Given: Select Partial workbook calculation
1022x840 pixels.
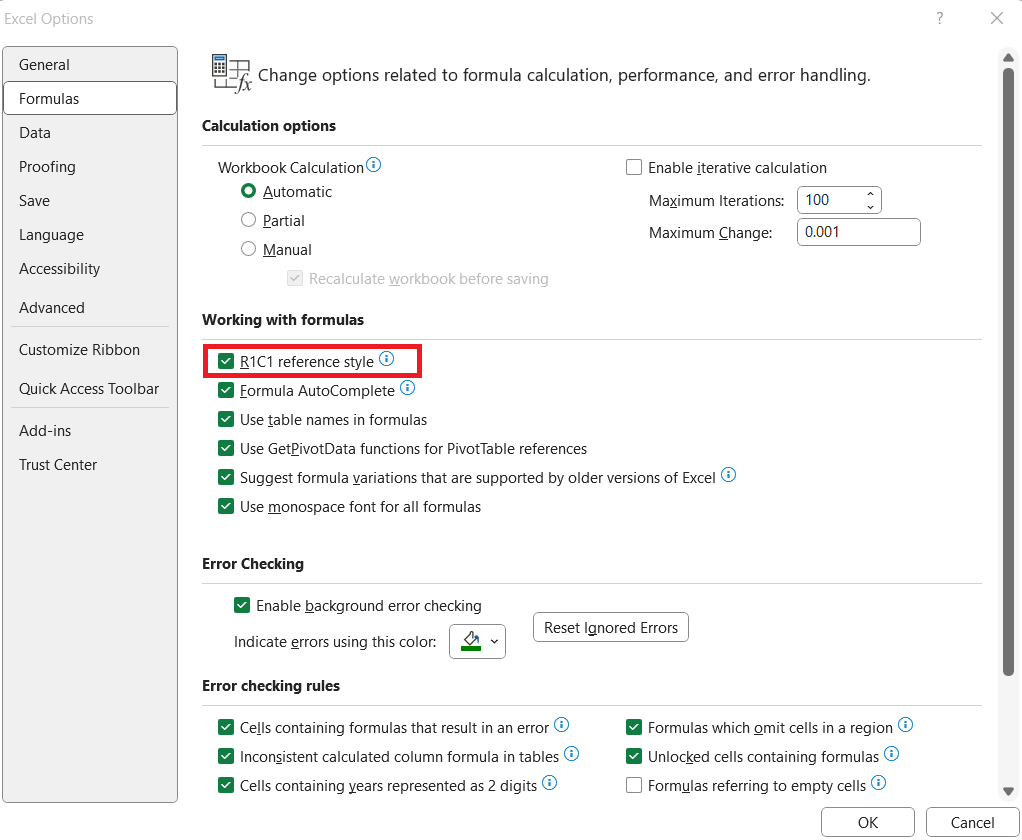Looking at the screenshot, I should (248, 220).
